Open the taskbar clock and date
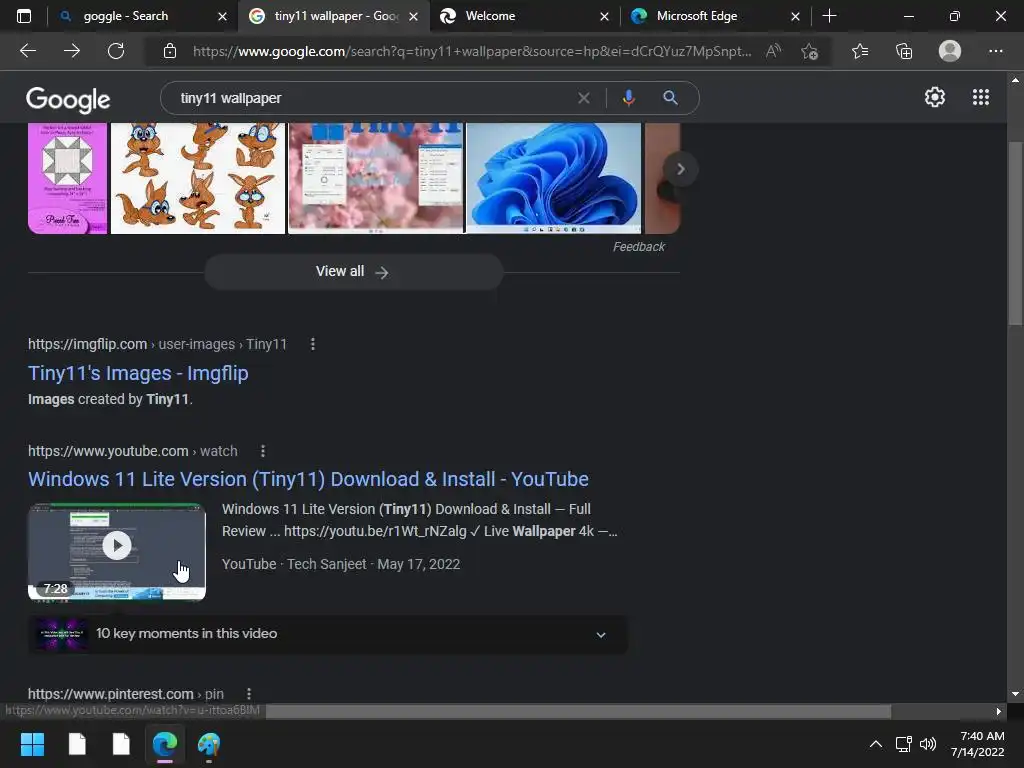 (x=978, y=744)
